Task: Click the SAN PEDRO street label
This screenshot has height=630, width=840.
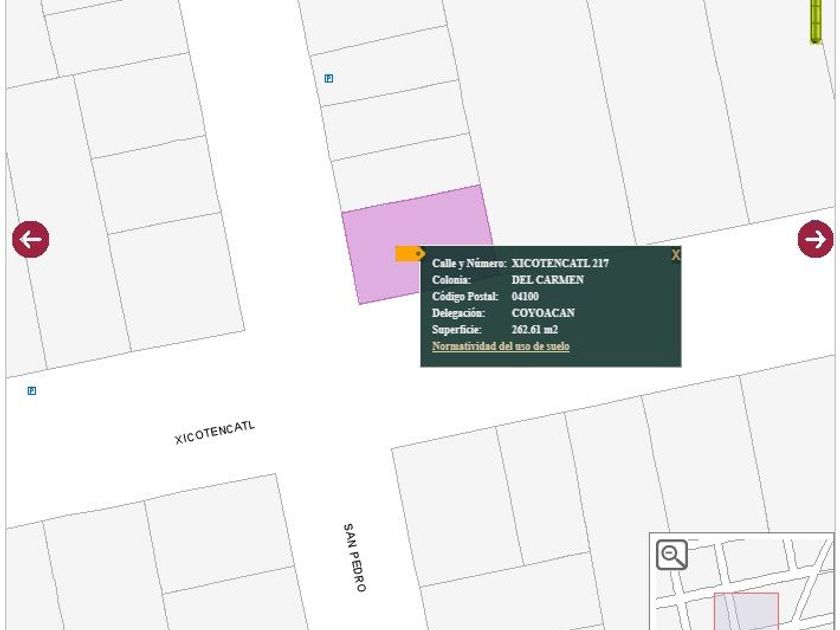Action: pos(355,558)
